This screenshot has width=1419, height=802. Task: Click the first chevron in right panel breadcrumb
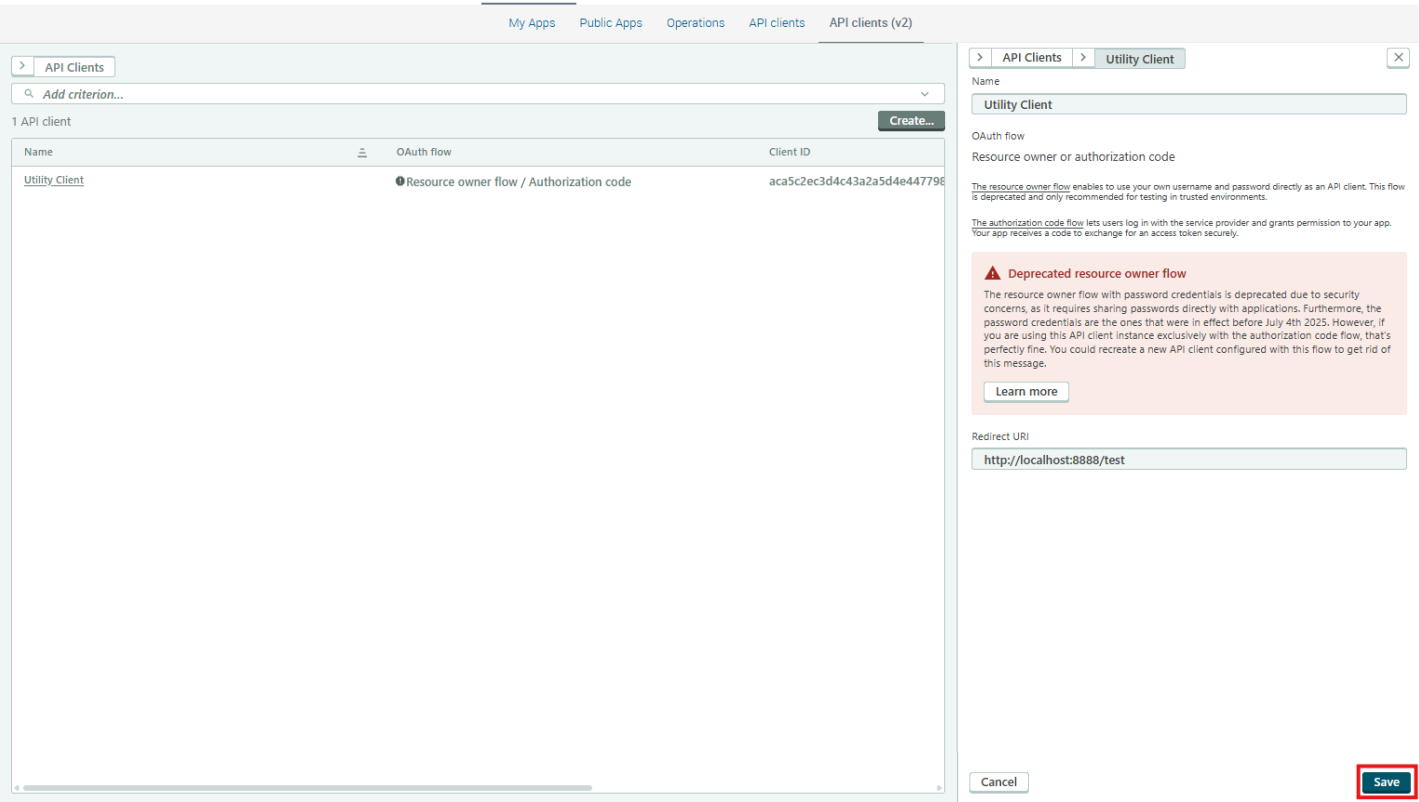coord(980,58)
